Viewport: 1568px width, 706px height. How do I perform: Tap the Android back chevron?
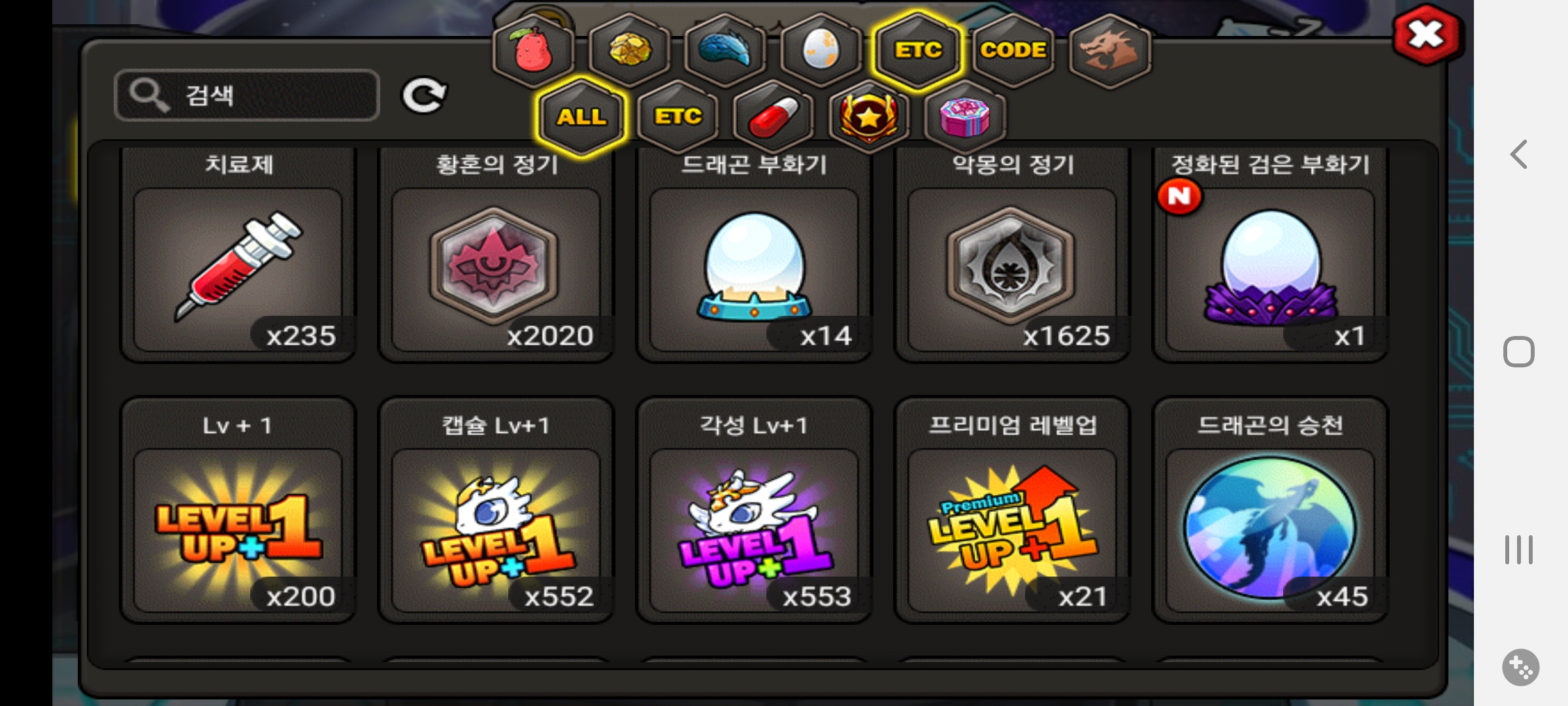[1519, 155]
